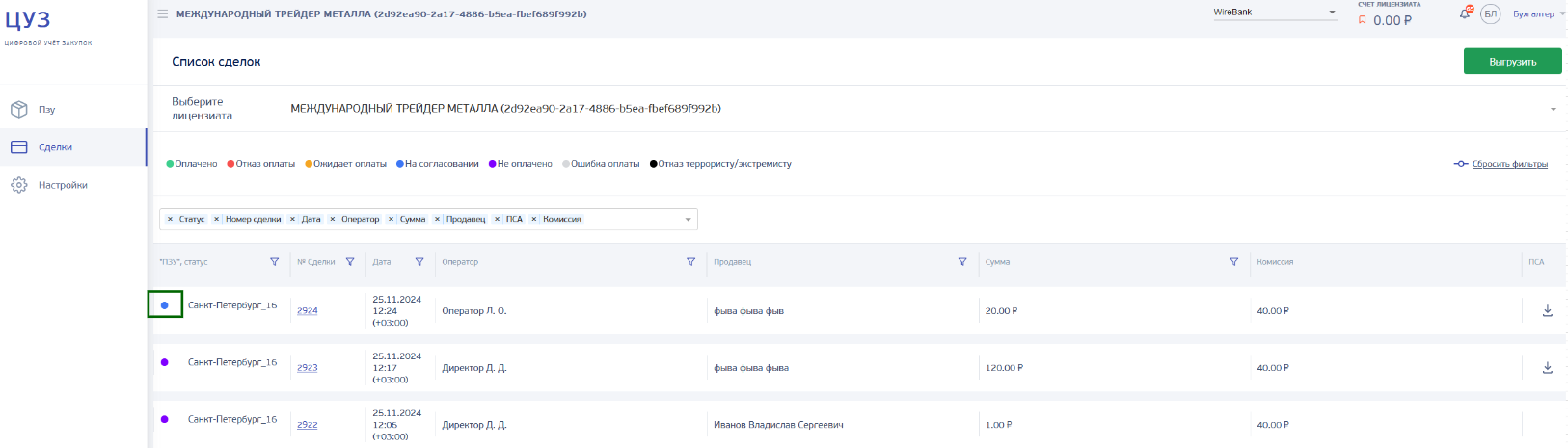Screen dimensions: 1568x448
Task: Click purple status dot of deal 2923
Action: click(x=164, y=362)
